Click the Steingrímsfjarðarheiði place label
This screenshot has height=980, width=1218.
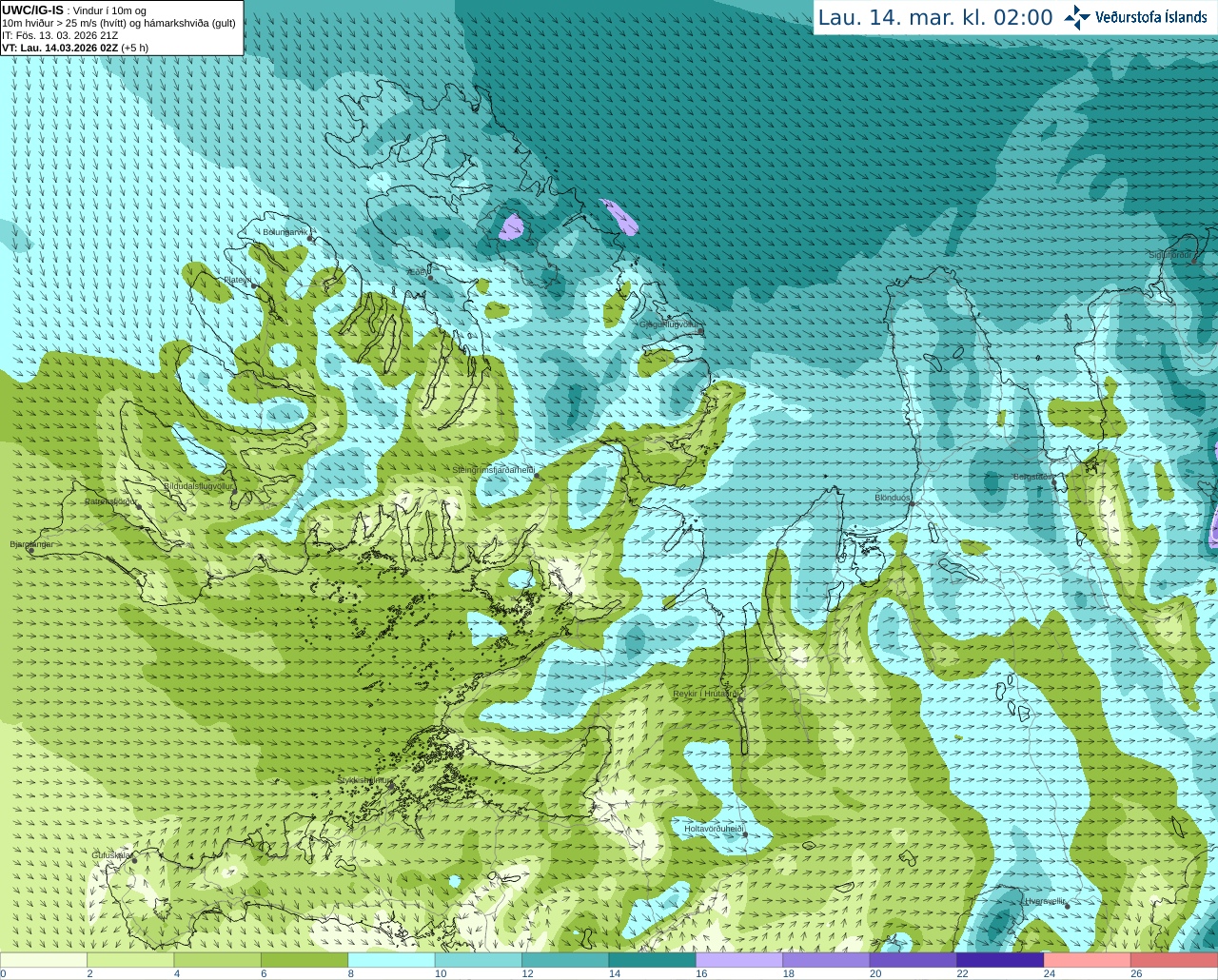[x=493, y=470]
